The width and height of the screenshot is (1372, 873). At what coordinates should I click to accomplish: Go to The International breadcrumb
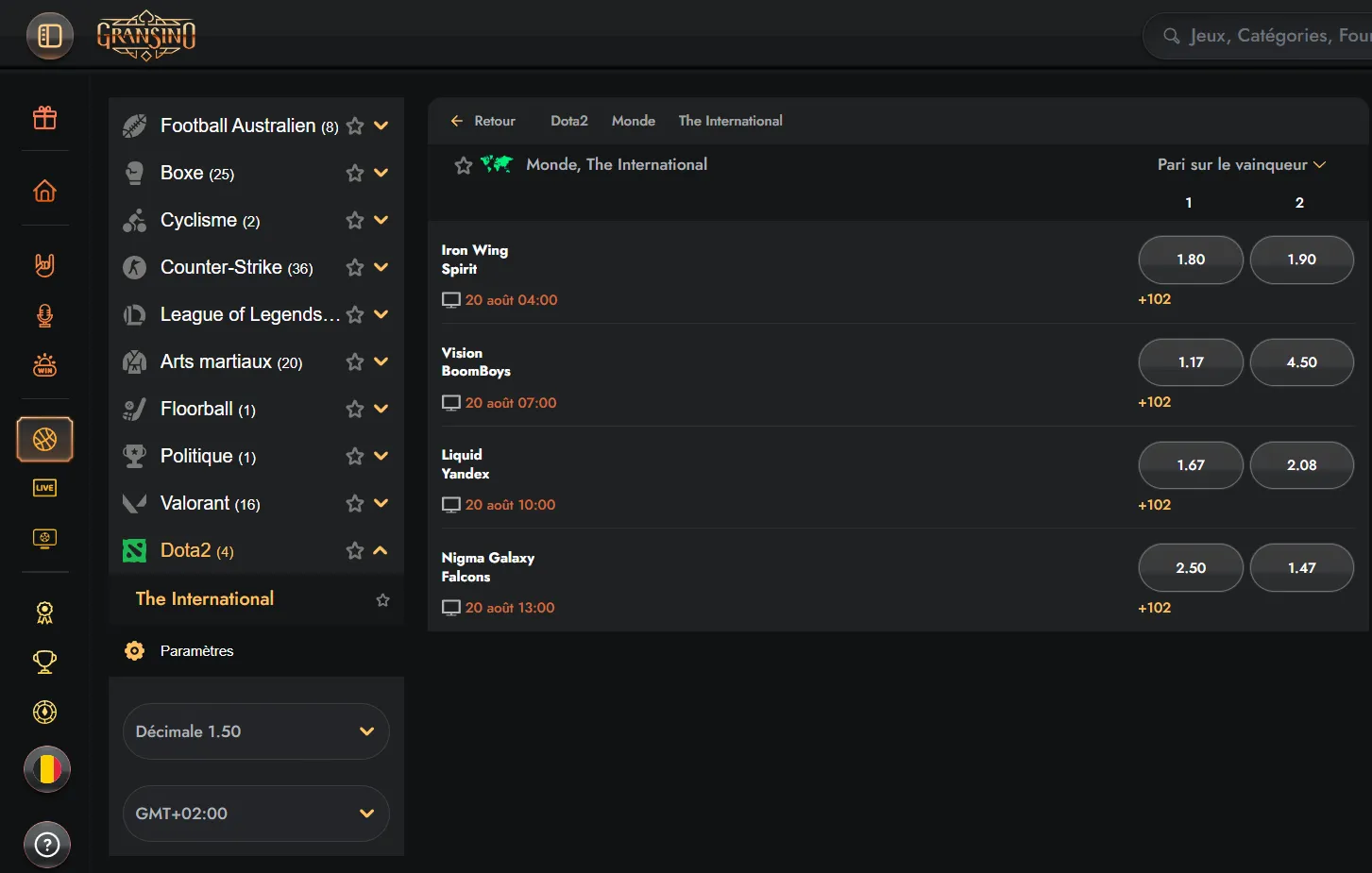731,121
